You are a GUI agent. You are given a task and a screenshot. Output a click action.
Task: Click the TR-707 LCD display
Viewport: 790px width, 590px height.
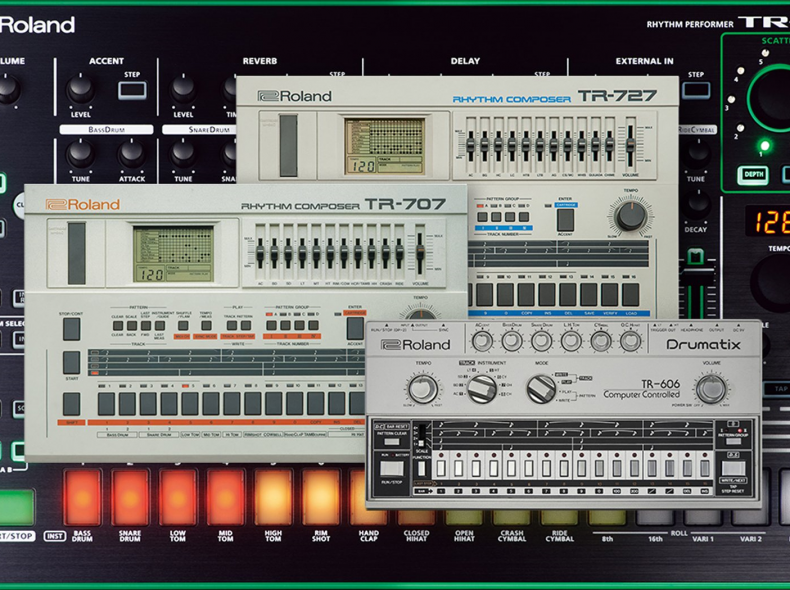(173, 254)
